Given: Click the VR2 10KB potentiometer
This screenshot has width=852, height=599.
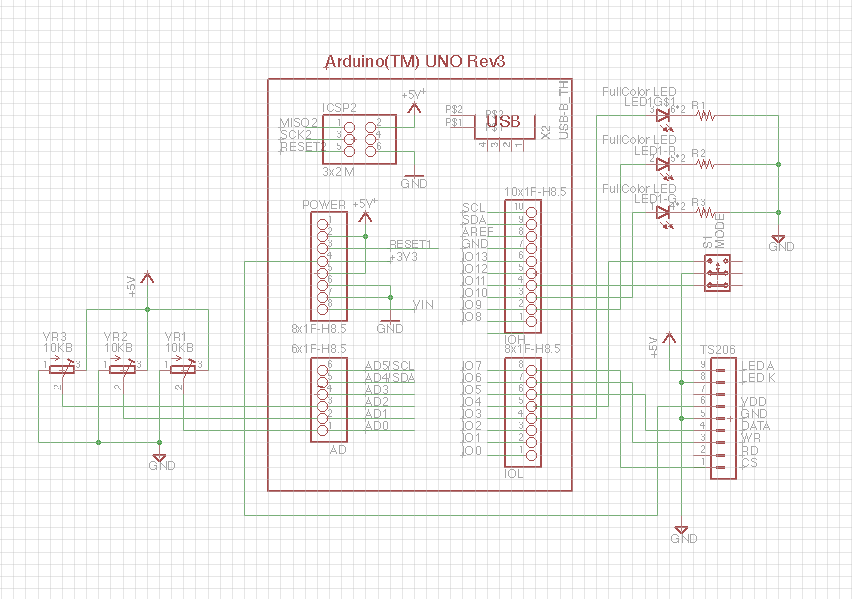Looking at the screenshot, I should tap(121, 369).
